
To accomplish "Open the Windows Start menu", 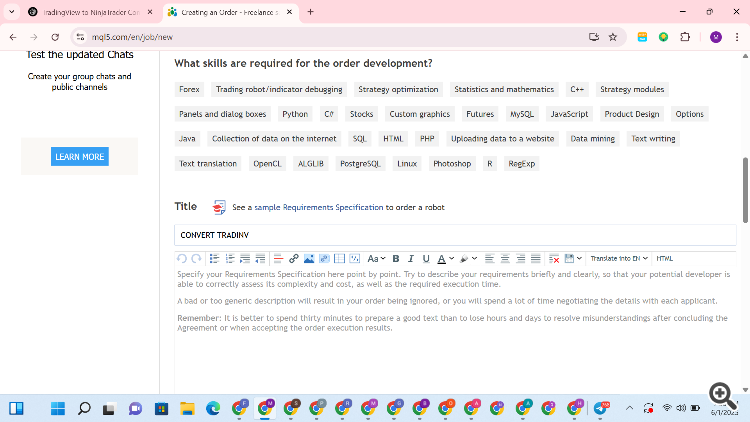I will point(58,409).
